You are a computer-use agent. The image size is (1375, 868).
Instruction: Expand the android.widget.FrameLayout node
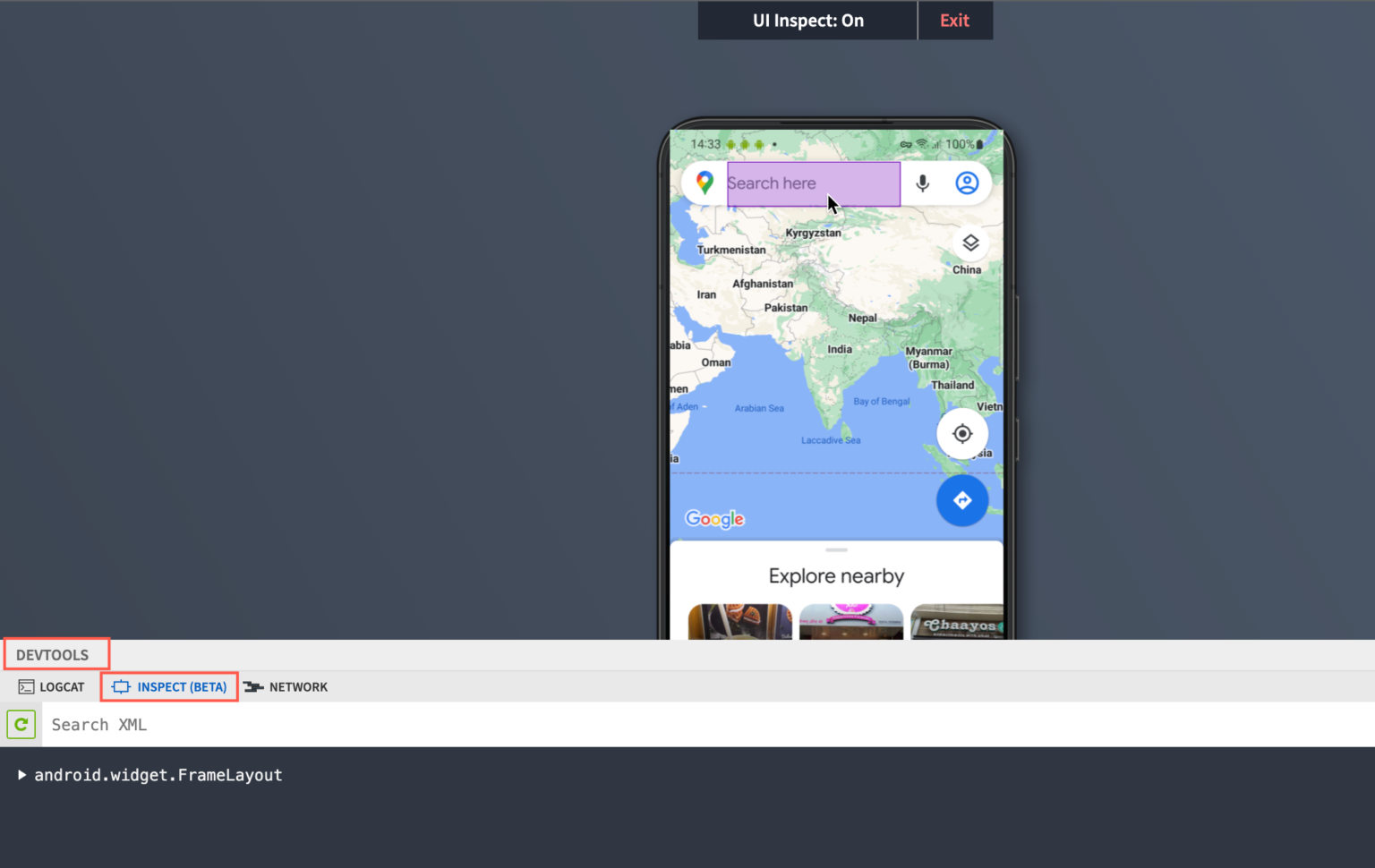21,775
